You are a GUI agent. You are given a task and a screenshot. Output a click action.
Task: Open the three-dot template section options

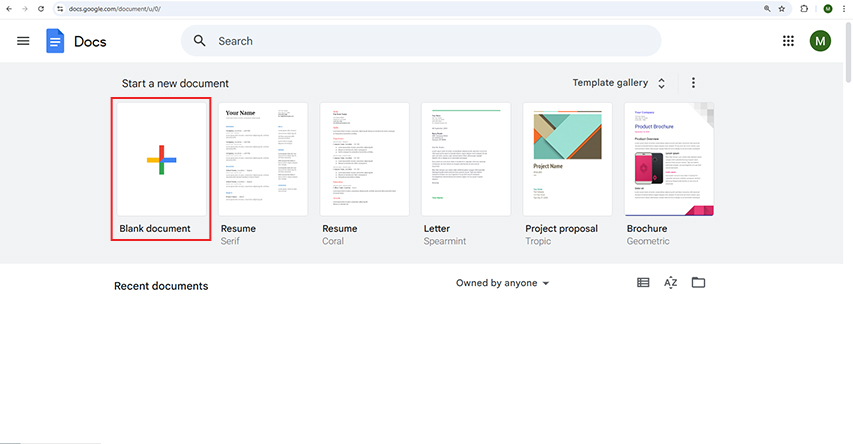click(693, 83)
